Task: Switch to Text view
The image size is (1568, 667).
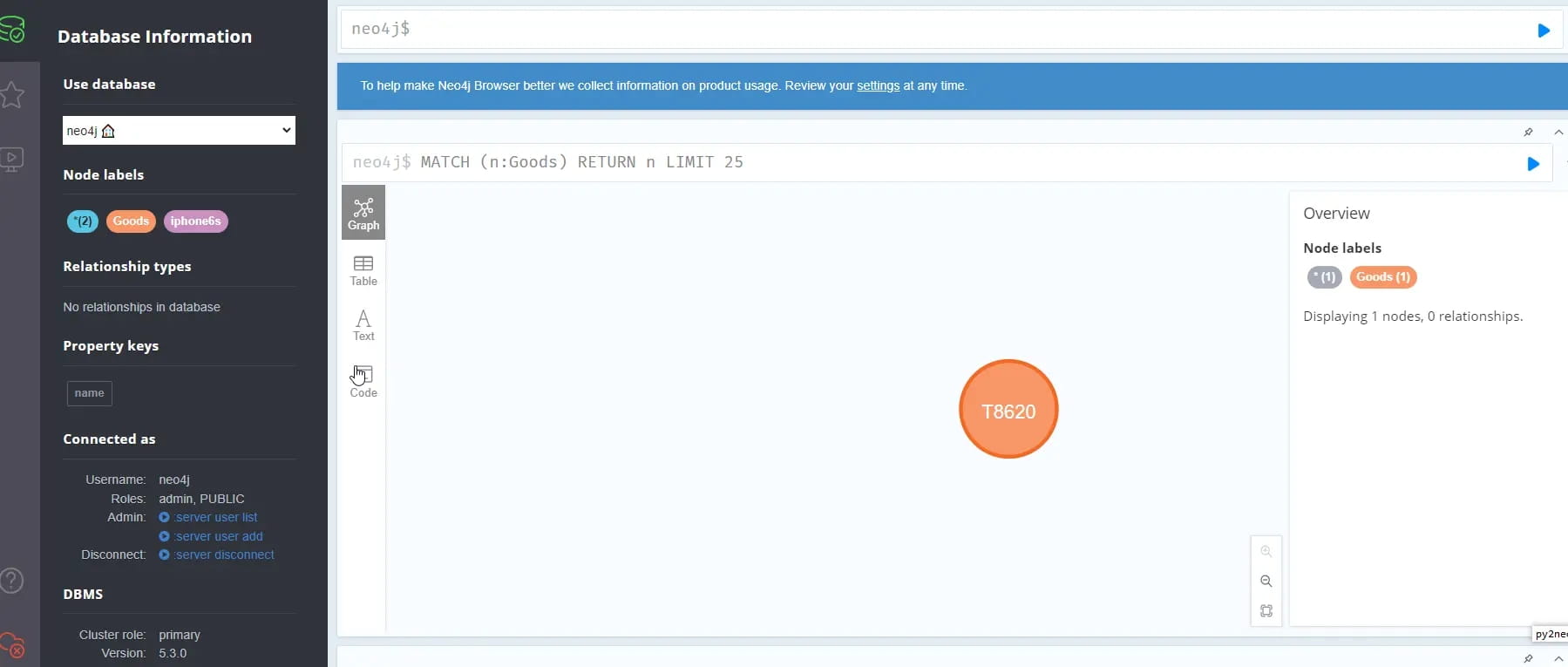Action: [x=363, y=325]
